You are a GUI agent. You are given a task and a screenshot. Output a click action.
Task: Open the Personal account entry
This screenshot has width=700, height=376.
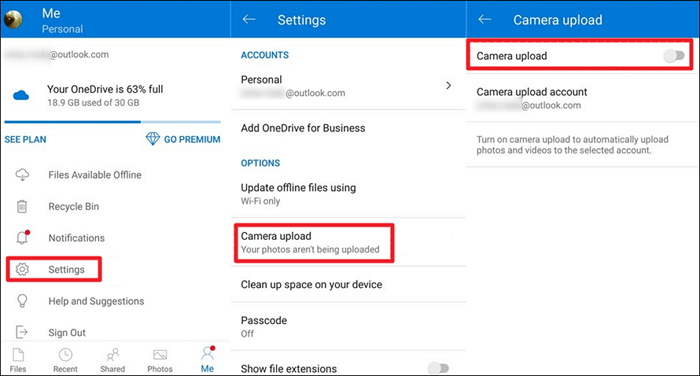348,86
